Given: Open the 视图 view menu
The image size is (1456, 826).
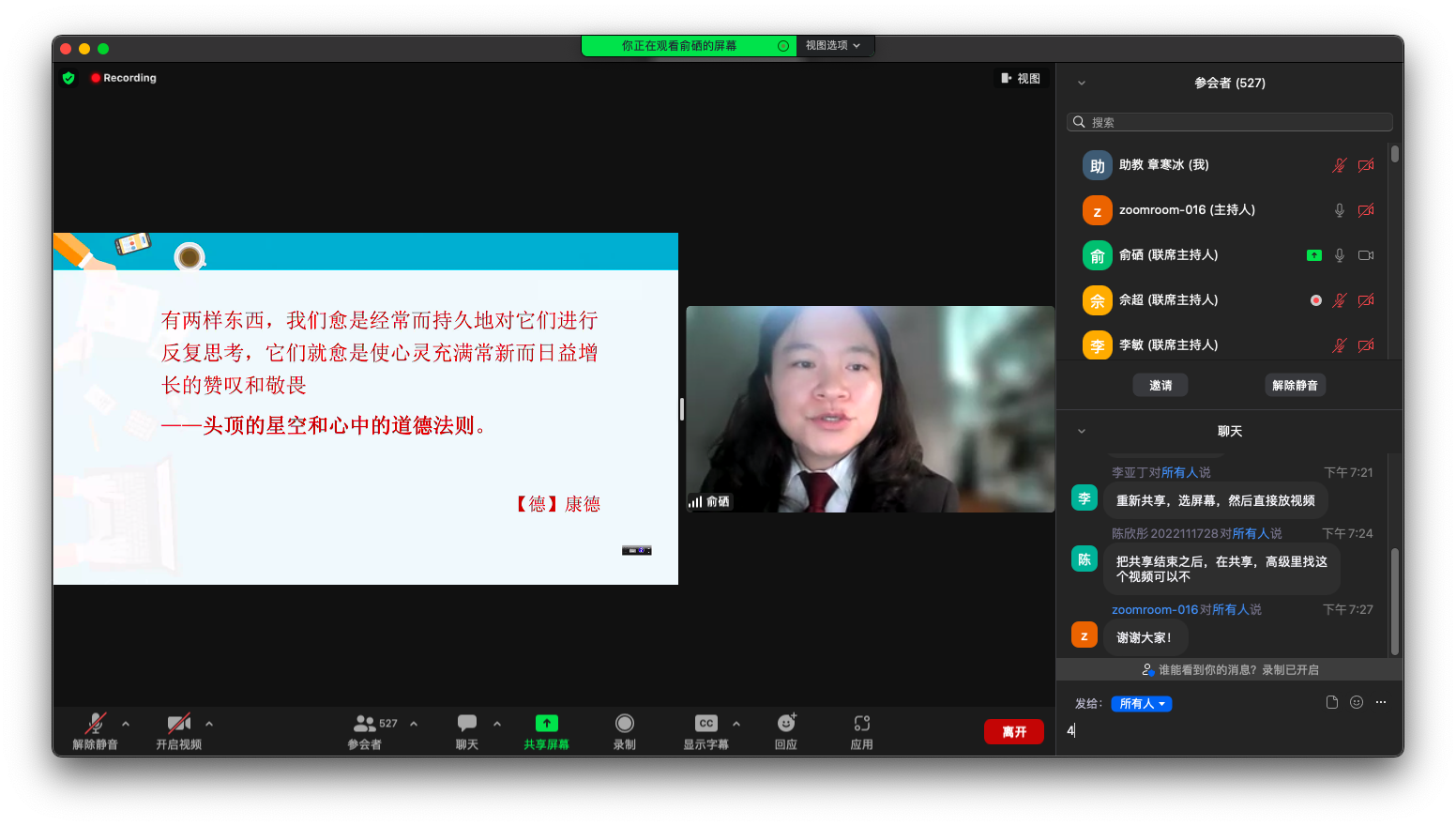Looking at the screenshot, I should (x=1021, y=79).
